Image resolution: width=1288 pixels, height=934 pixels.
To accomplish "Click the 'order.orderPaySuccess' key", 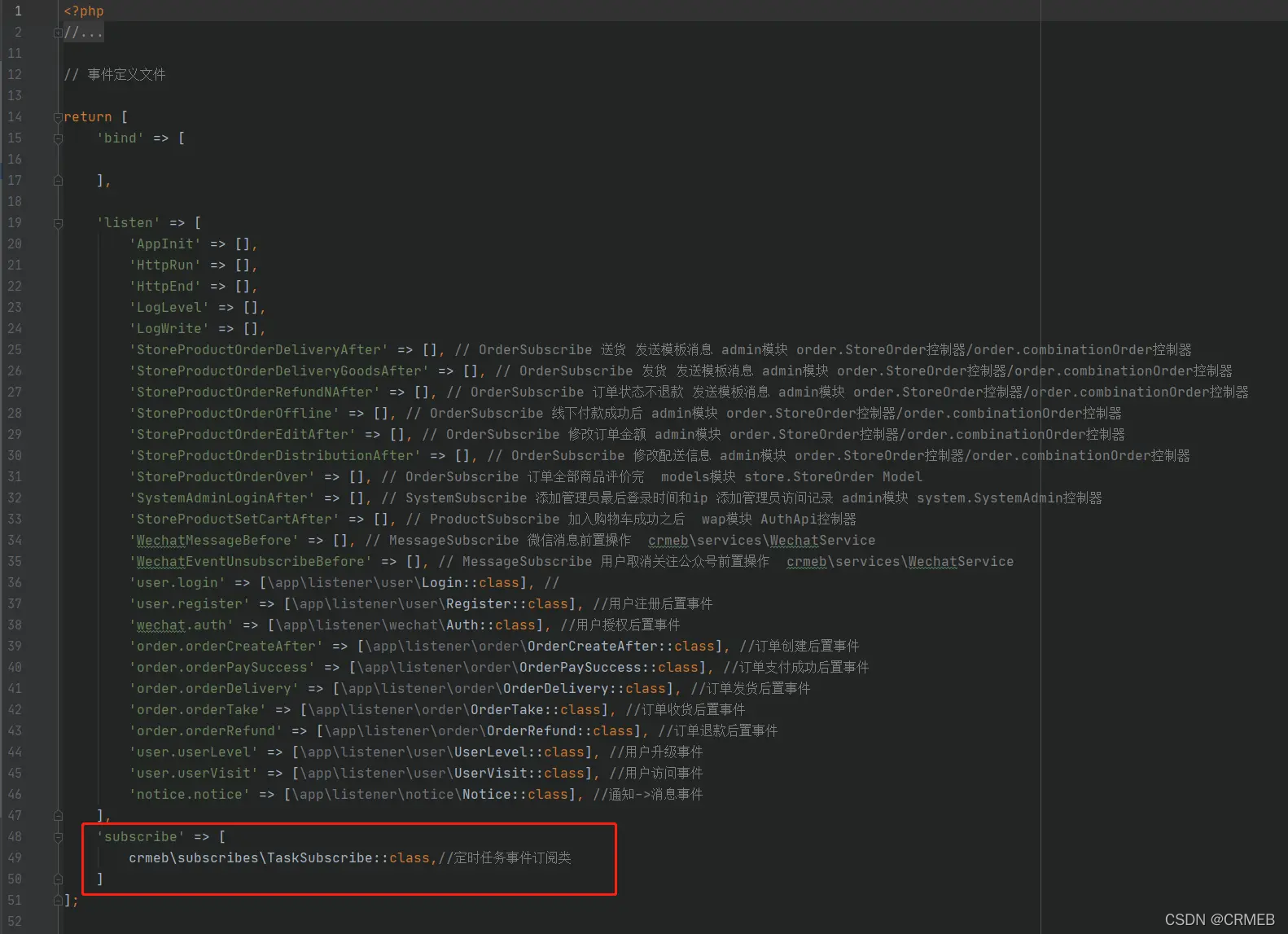I will click(222, 668).
